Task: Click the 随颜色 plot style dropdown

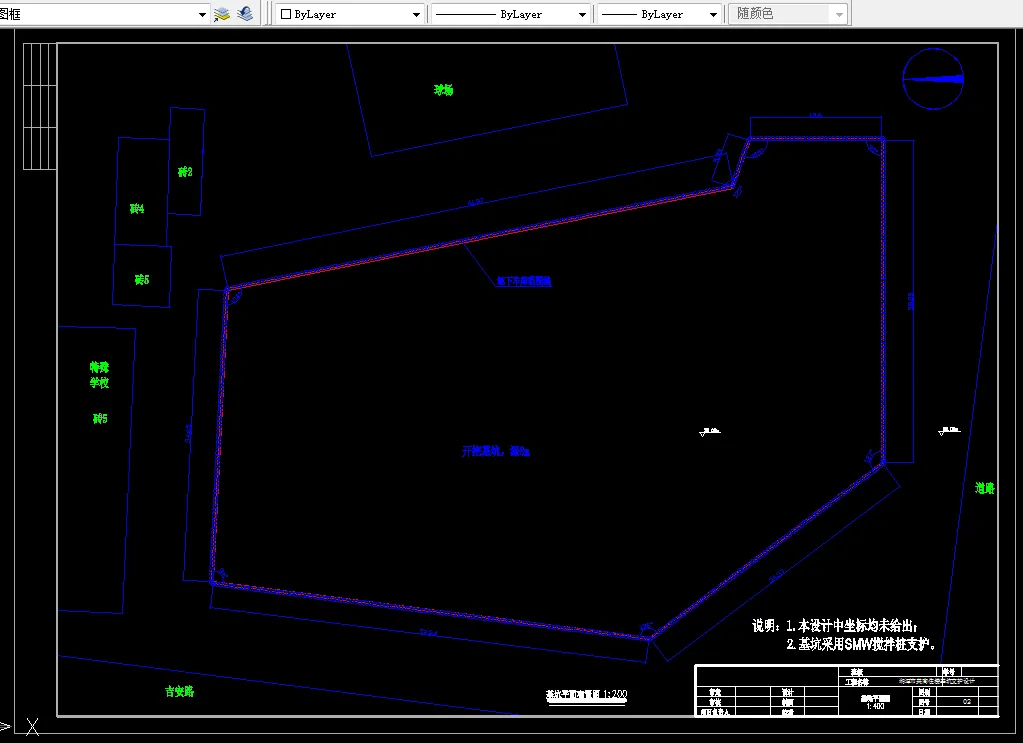Action: pos(788,14)
